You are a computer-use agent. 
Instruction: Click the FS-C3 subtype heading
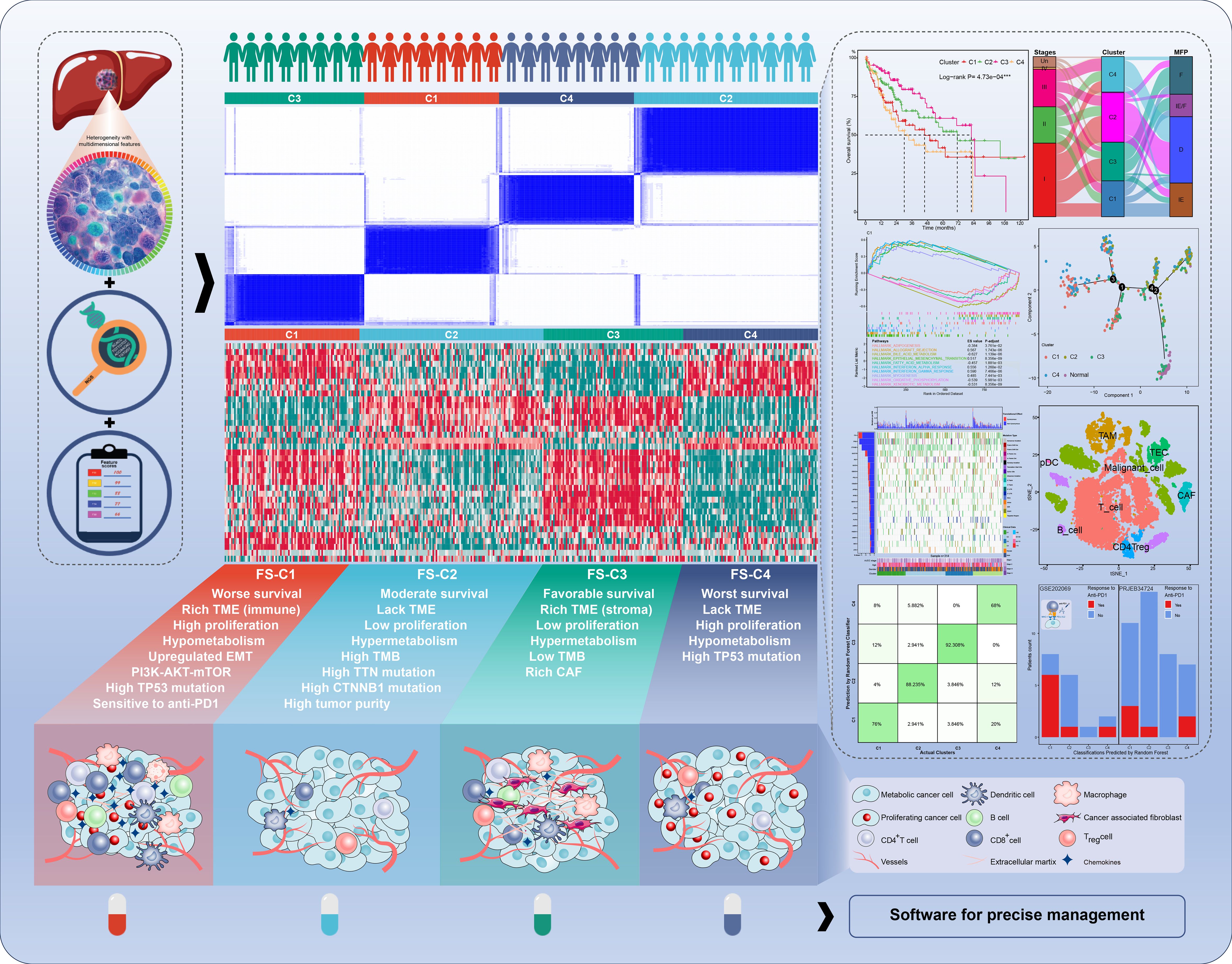[x=607, y=575]
